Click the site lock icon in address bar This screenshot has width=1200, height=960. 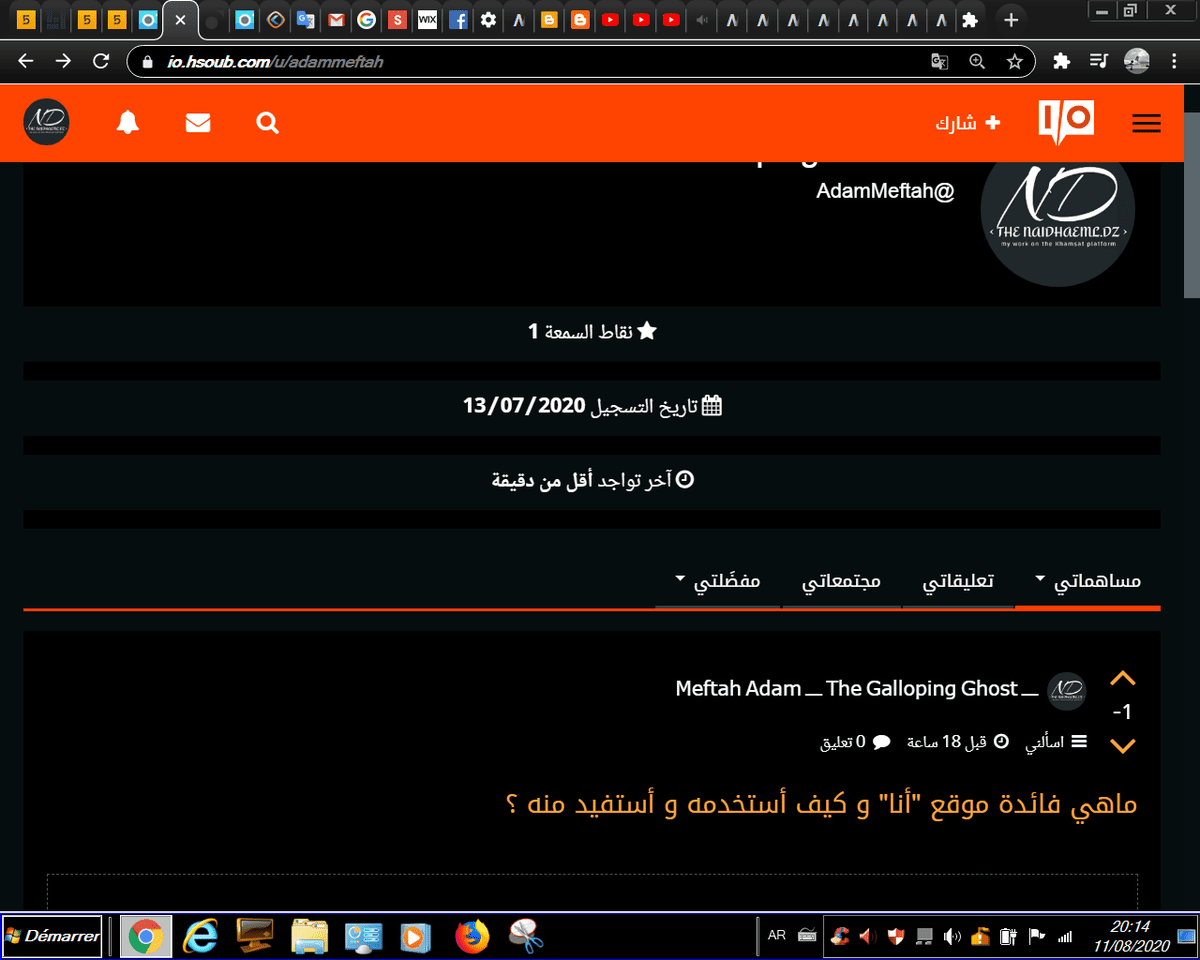click(147, 62)
